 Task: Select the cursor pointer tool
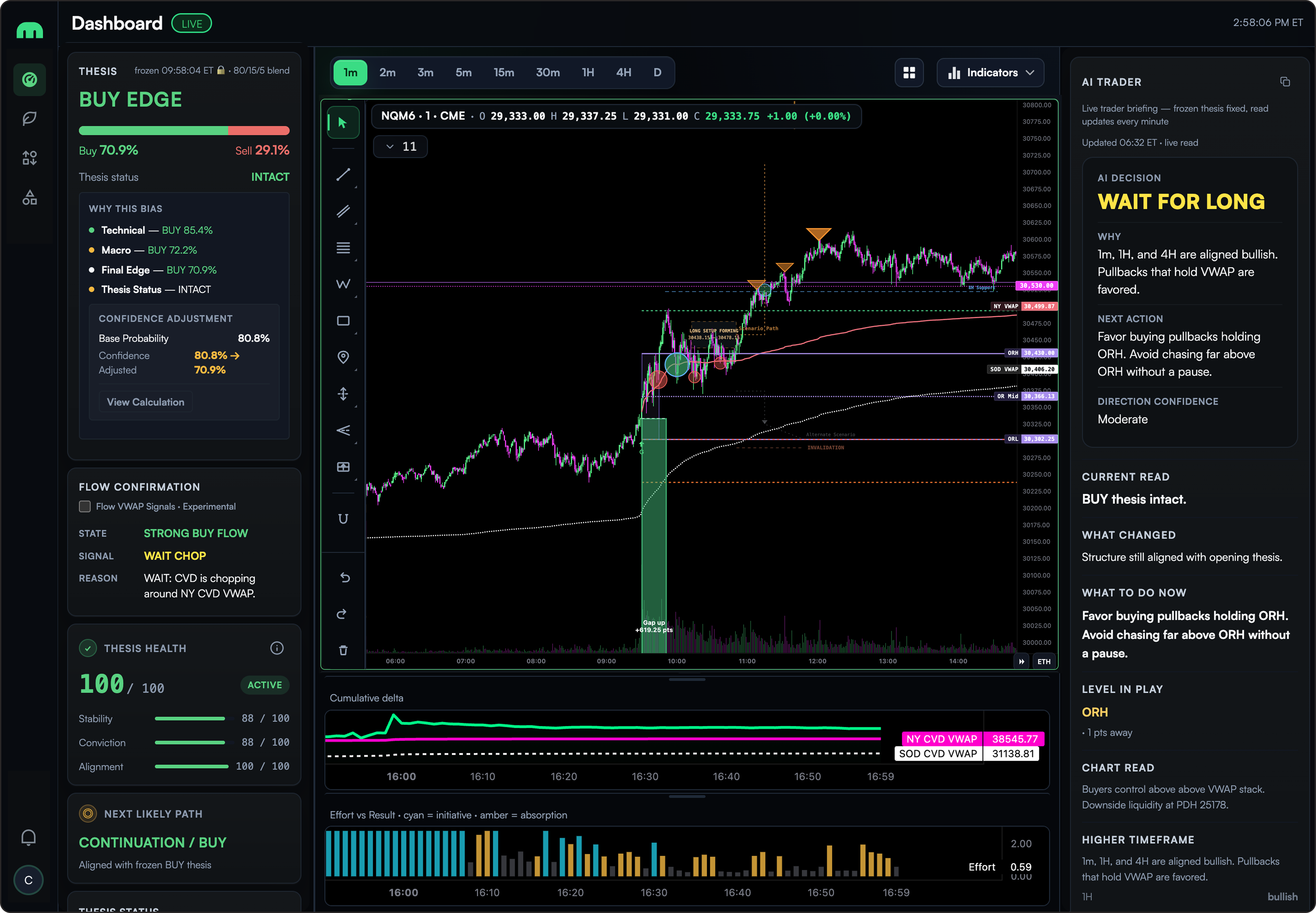point(343,123)
